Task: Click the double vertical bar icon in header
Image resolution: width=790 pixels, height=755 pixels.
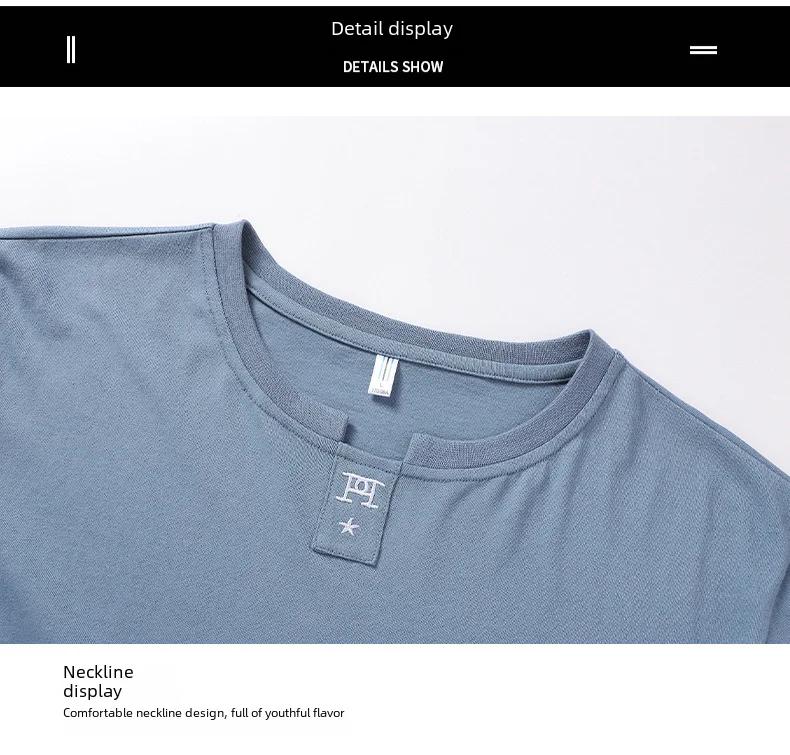Action: coord(71,49)
